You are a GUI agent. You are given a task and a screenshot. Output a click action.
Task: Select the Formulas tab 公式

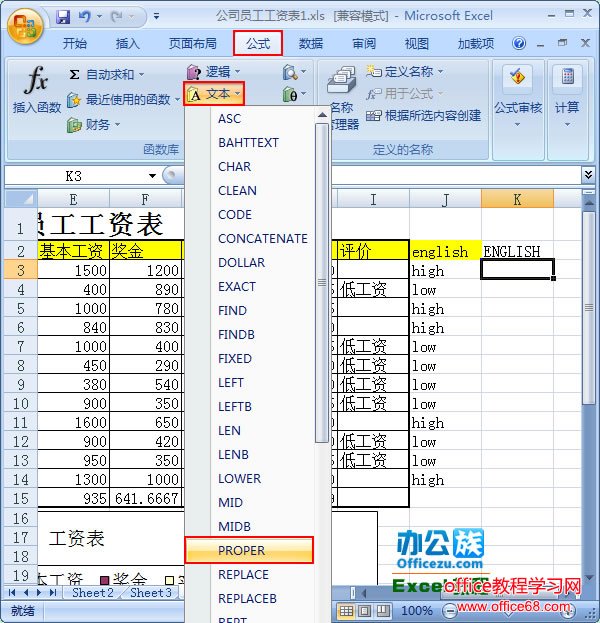(258, 43)
